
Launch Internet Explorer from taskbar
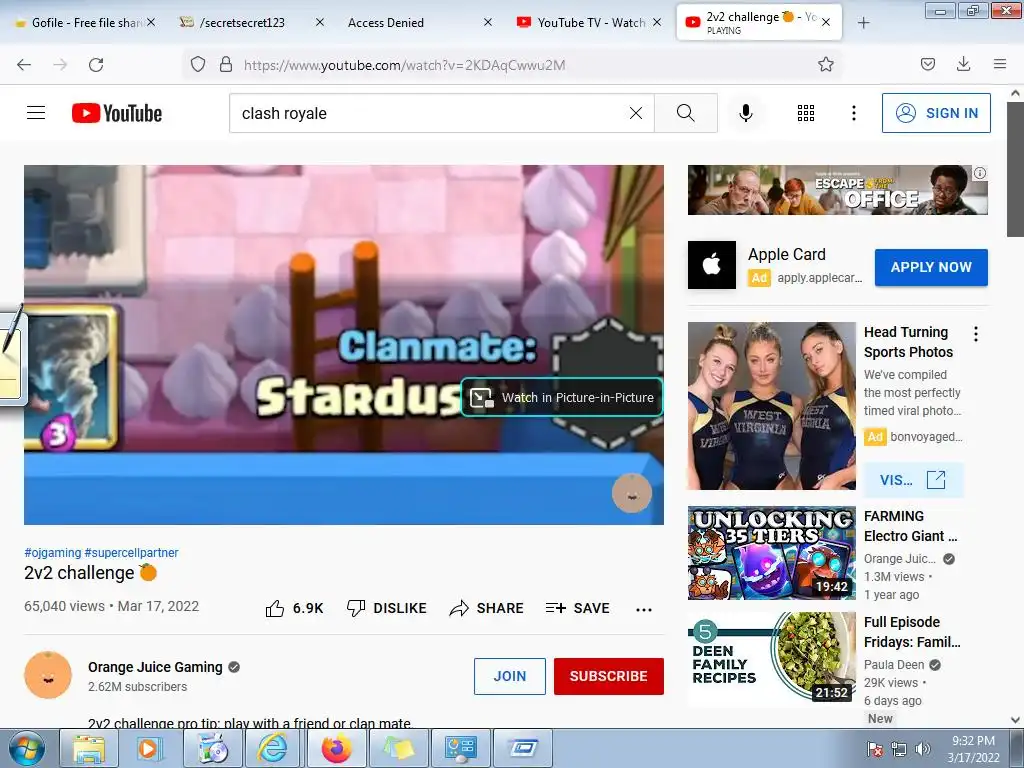272,749
